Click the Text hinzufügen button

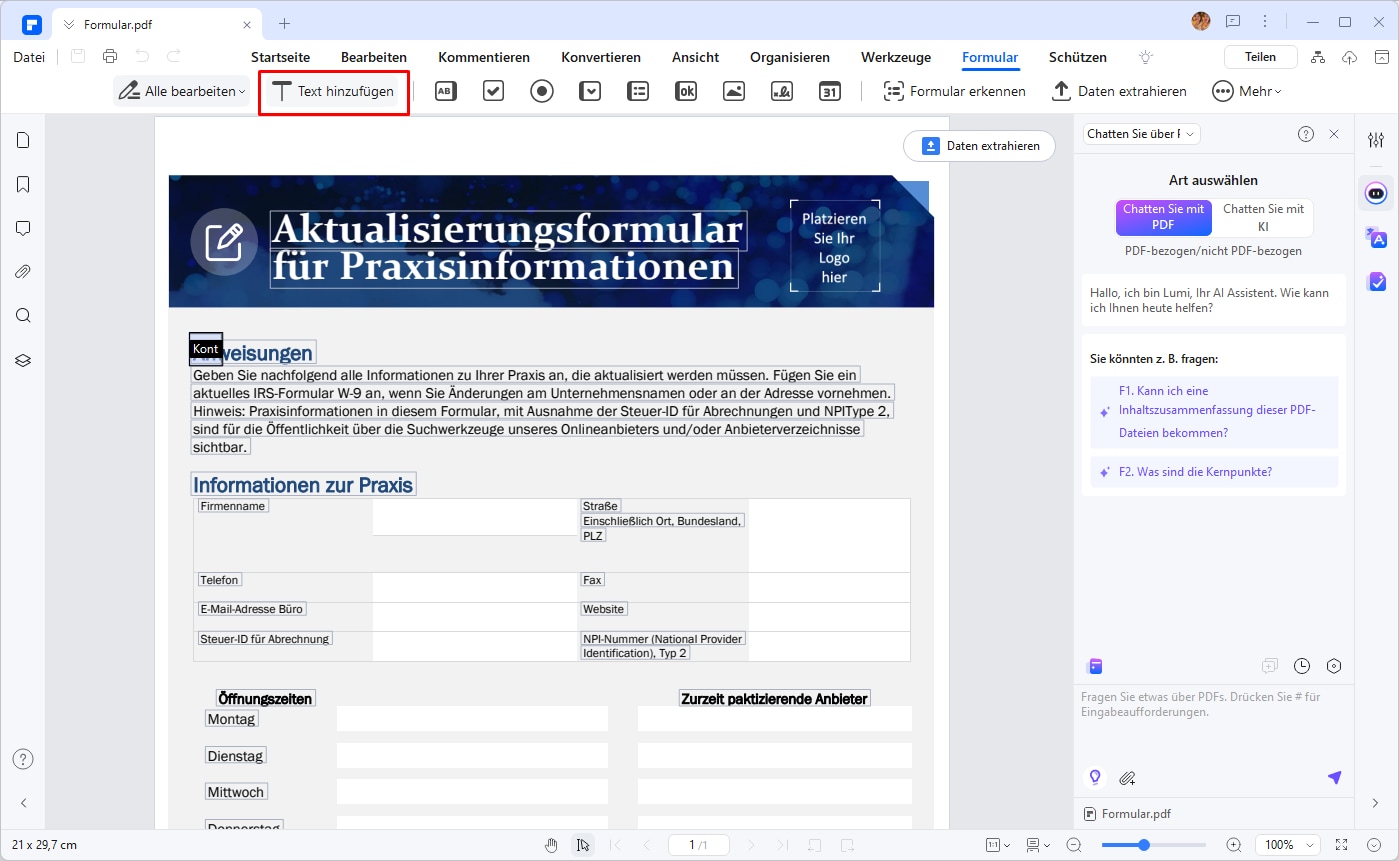[334, 91]
